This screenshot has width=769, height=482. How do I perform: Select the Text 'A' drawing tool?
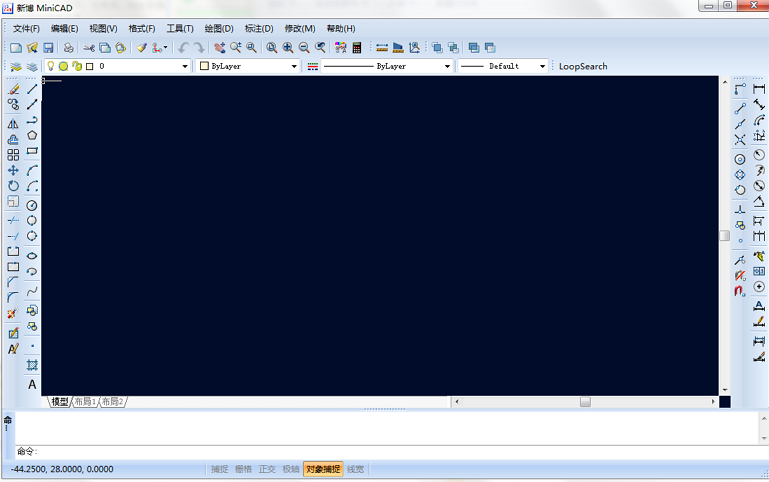tap(32, 384)
